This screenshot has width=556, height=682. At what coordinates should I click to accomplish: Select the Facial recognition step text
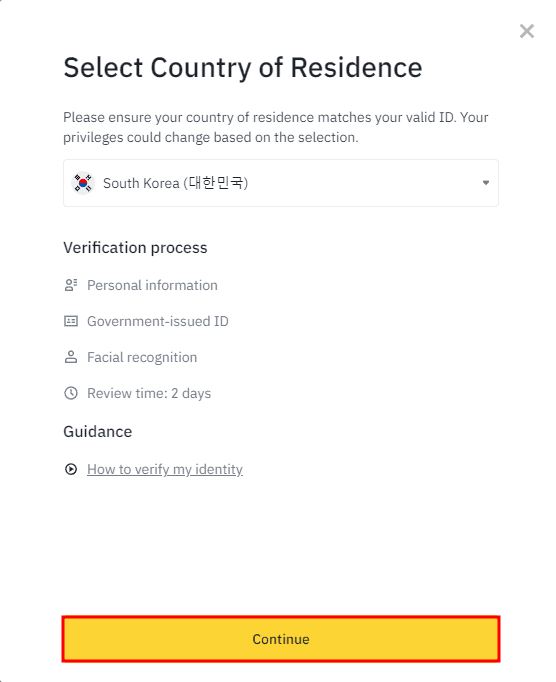click(142, 358)
